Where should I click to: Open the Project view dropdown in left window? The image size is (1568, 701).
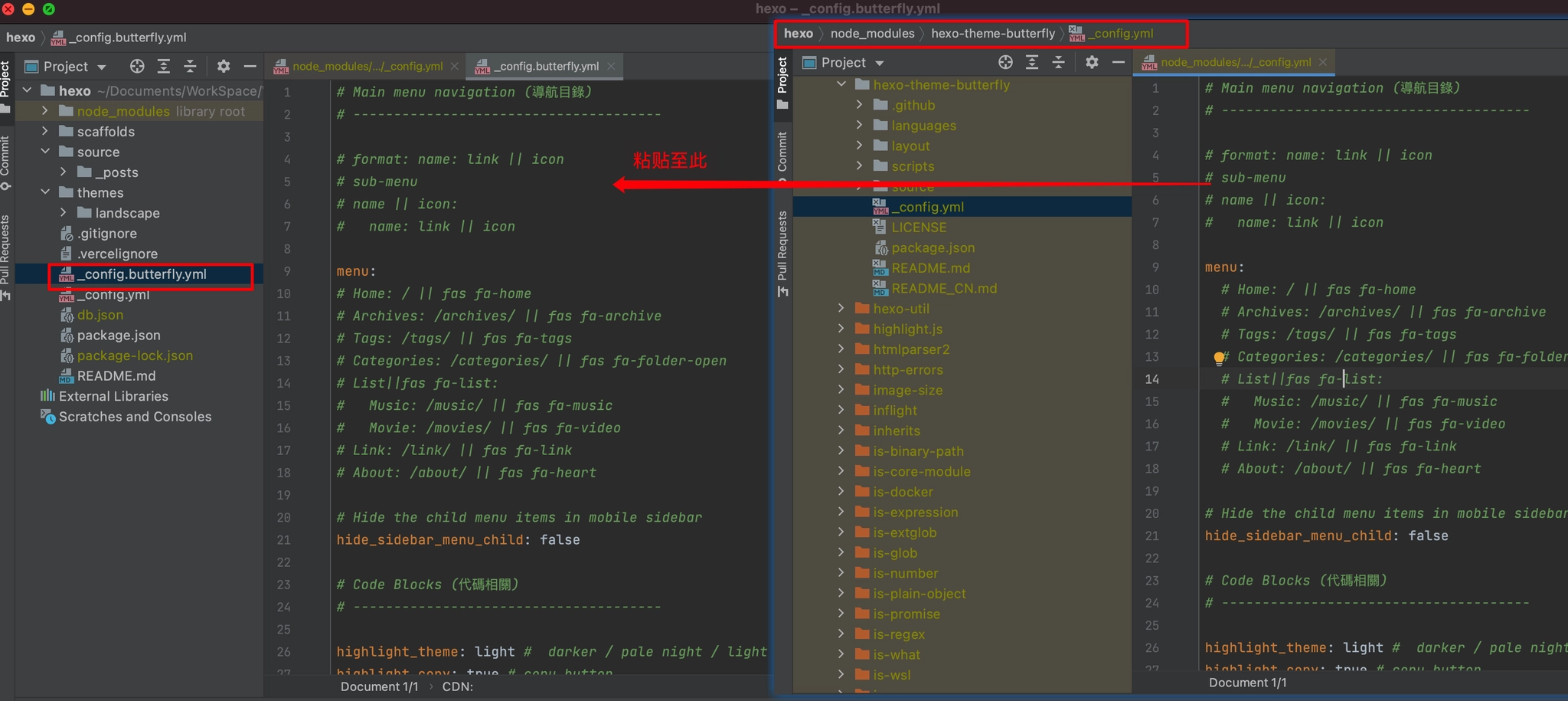[102, 67]
